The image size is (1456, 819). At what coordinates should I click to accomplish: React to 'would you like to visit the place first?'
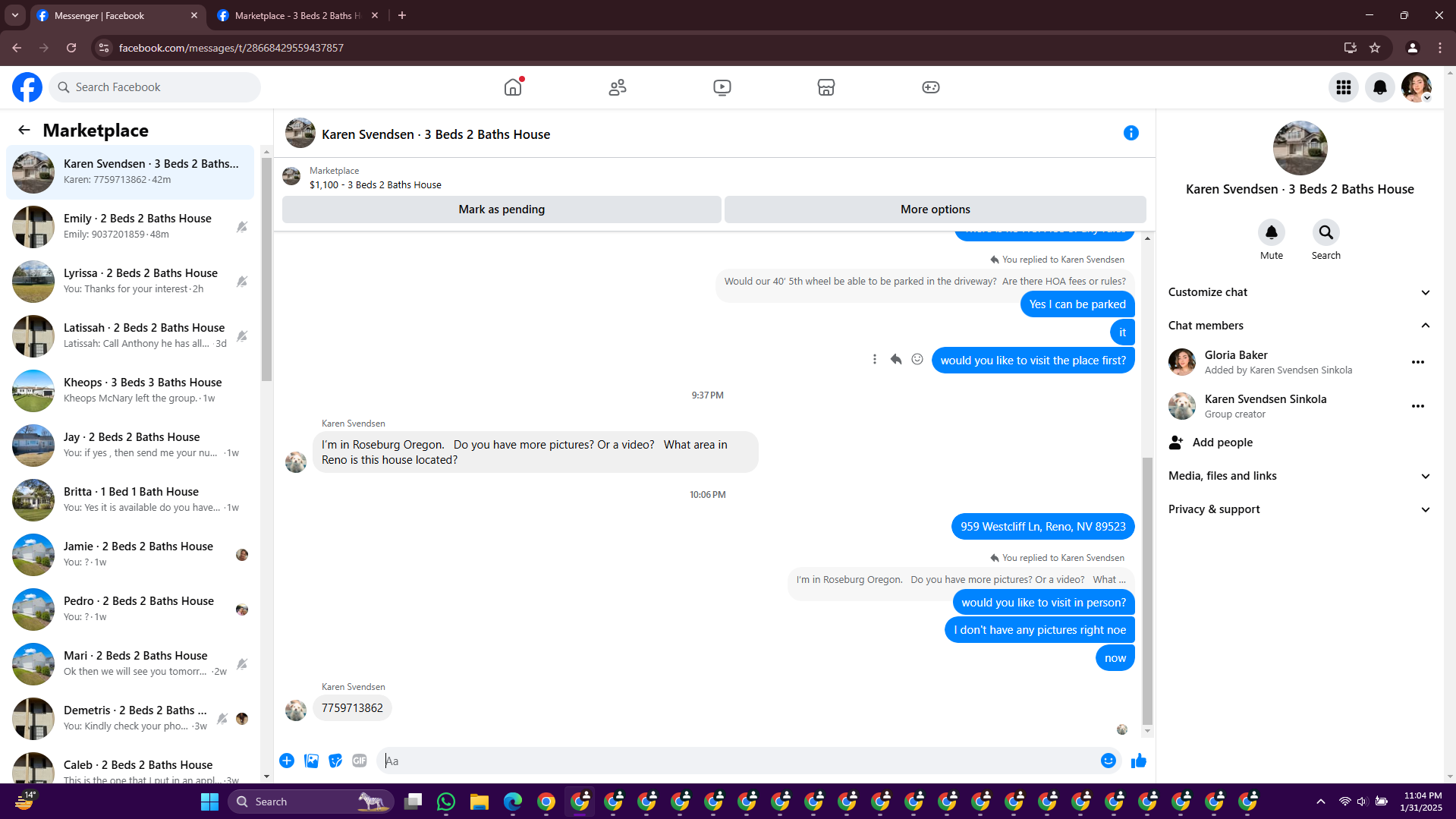pyautogui.click(x=917, y=359)
